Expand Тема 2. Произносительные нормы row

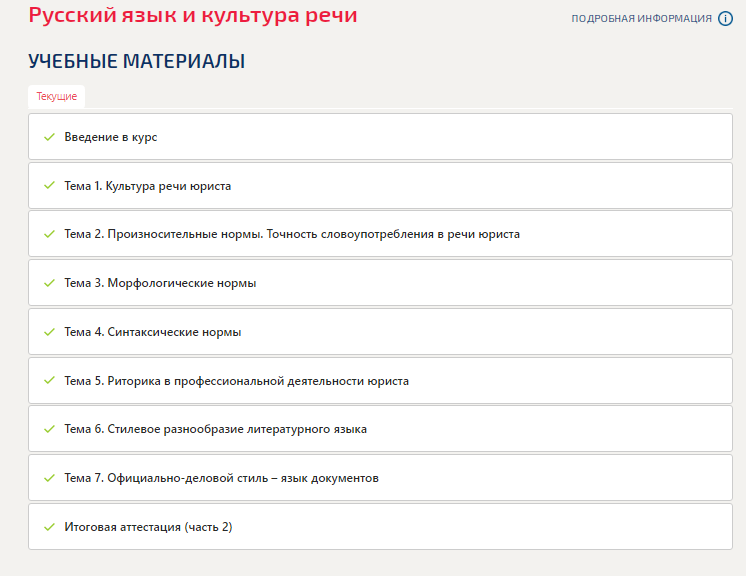pos(380,234)
